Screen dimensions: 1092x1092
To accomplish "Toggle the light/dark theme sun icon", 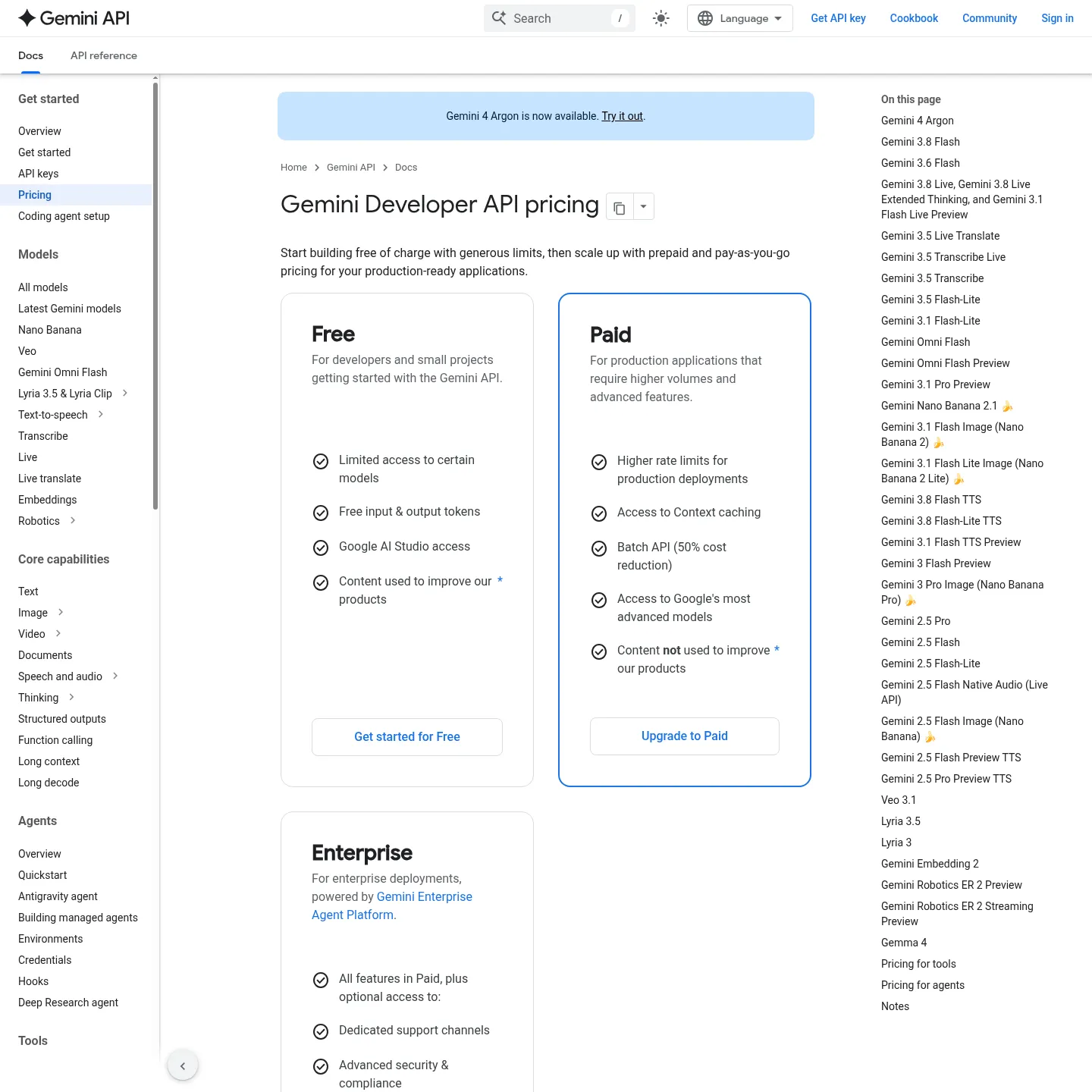I will (x=661, y=18).
